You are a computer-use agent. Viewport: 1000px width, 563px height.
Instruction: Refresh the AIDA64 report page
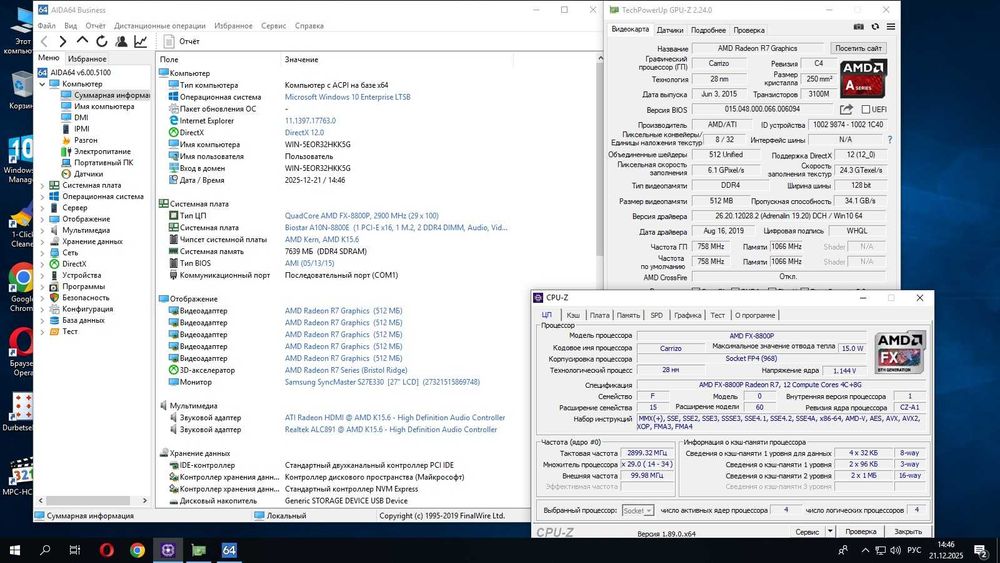(x=101, y=41)
